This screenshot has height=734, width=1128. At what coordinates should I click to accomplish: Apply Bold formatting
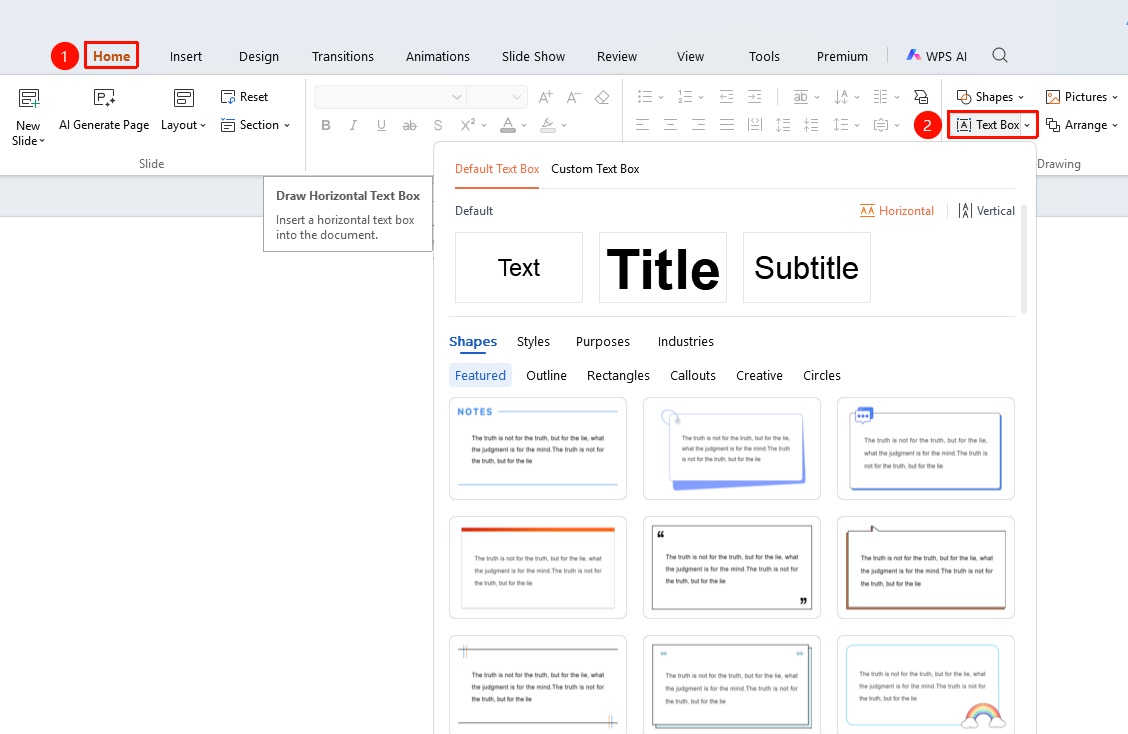[x=326, y=125]
